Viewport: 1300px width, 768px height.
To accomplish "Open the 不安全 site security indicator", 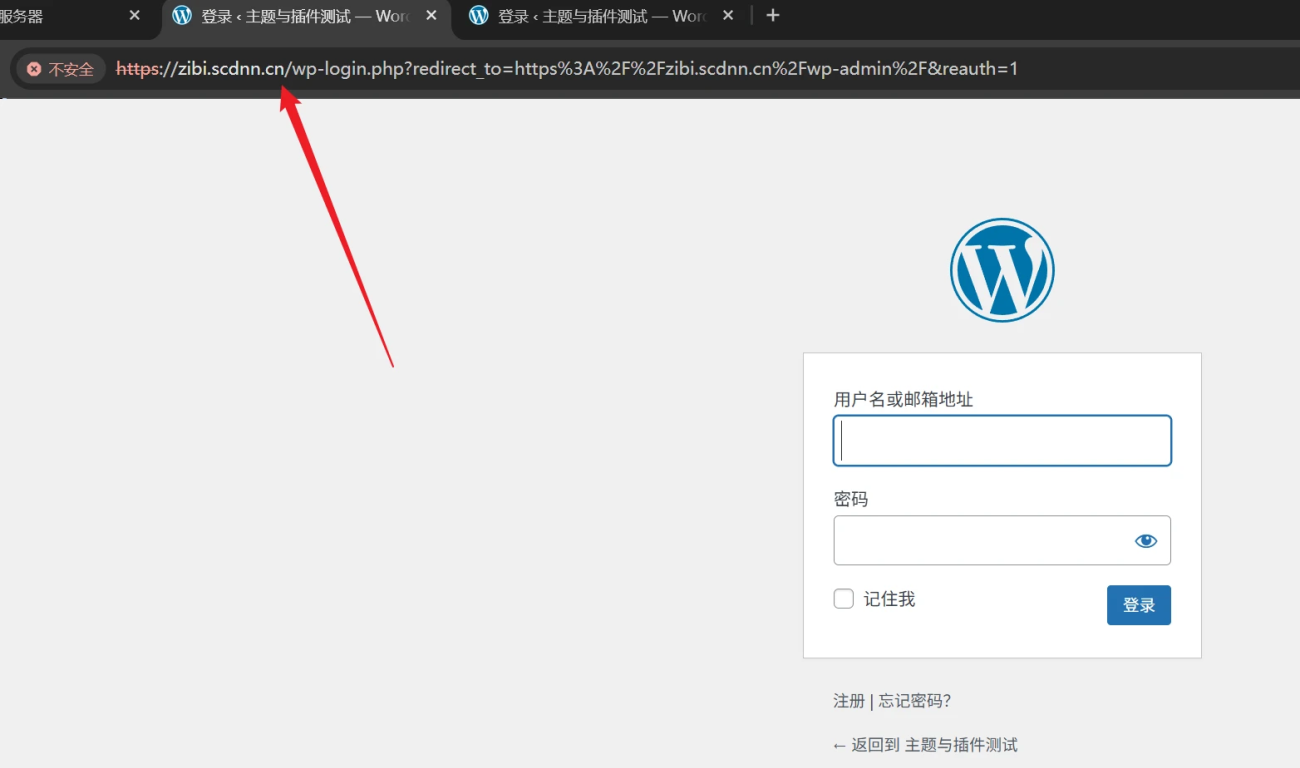I will tap(61, 69).
